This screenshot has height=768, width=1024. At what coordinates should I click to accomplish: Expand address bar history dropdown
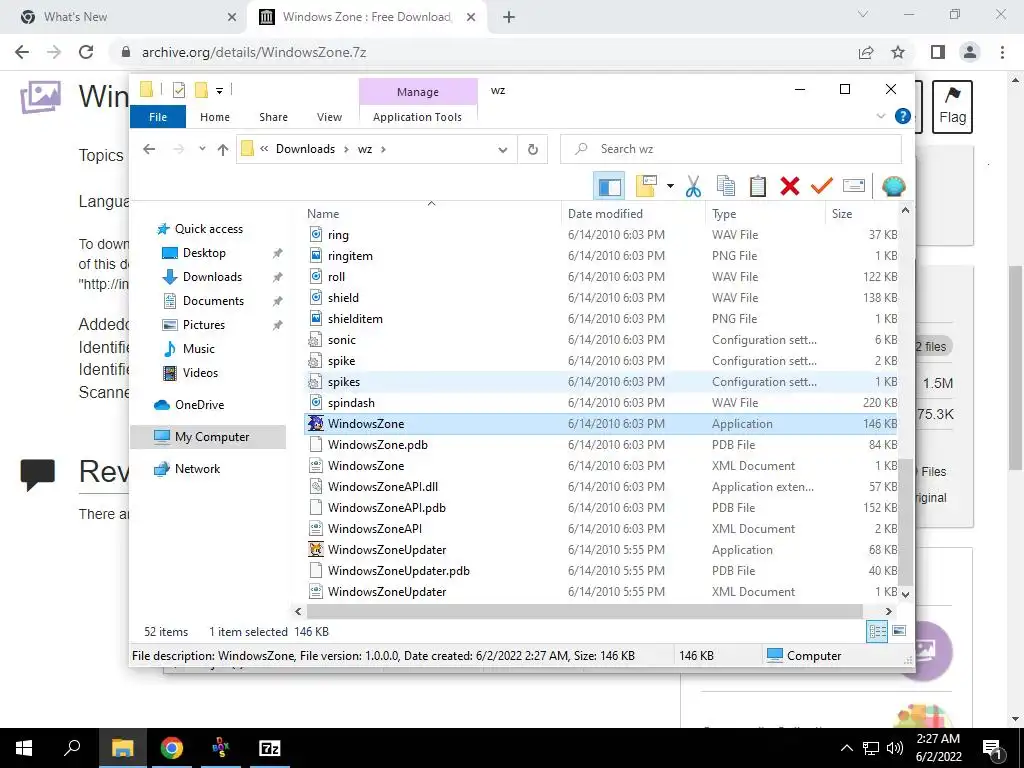coord(503,150)
